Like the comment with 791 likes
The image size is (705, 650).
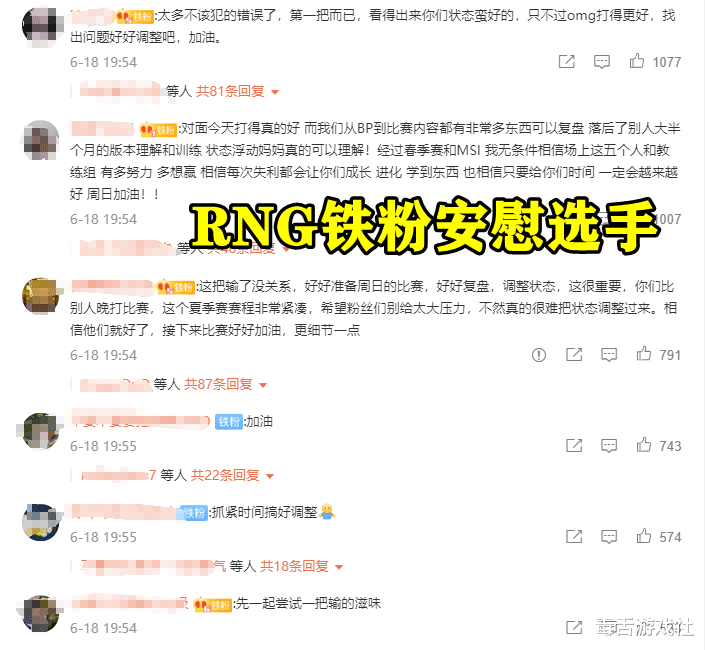click(x=644, y=354)
